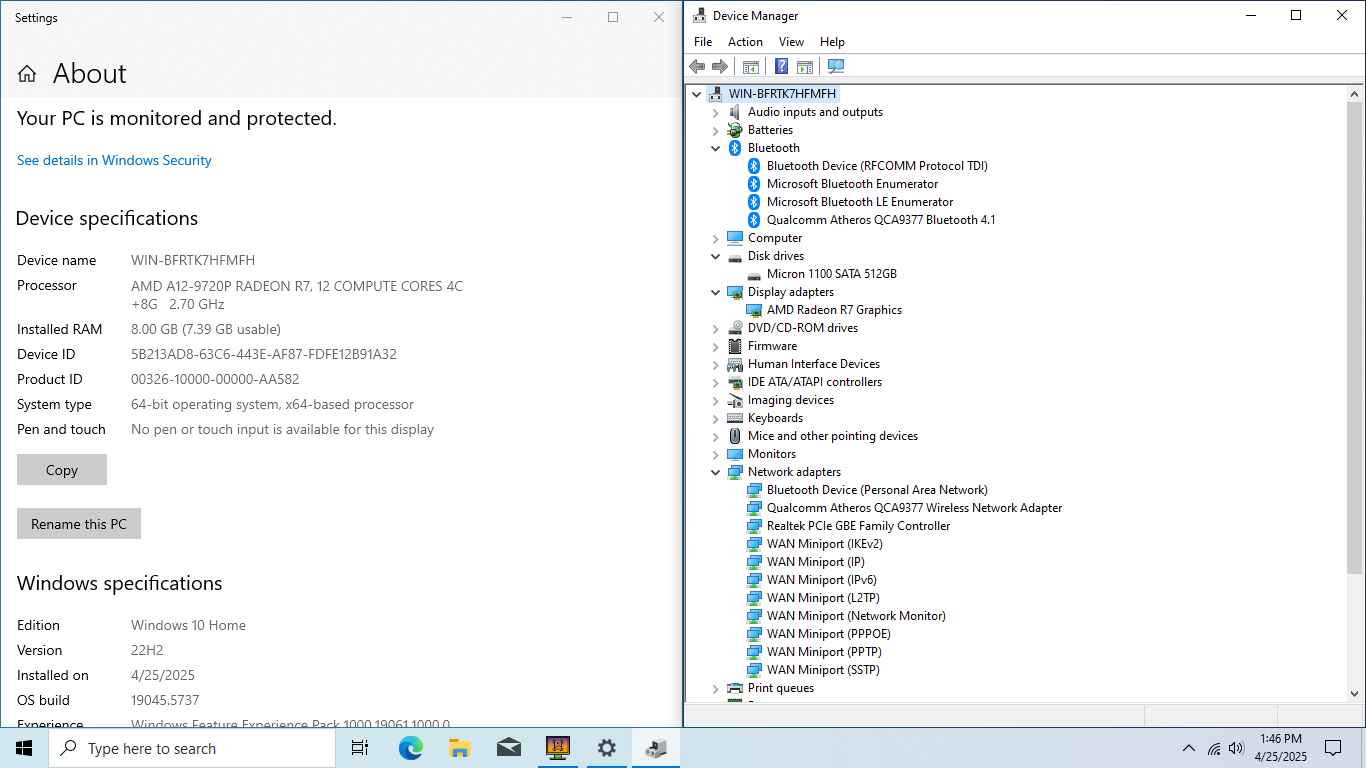Screen dimensions: 1366x768
Task: Select the Qualcomm Atheros QCA9377 Bluetooth 4.1 device
Action: 881,220
